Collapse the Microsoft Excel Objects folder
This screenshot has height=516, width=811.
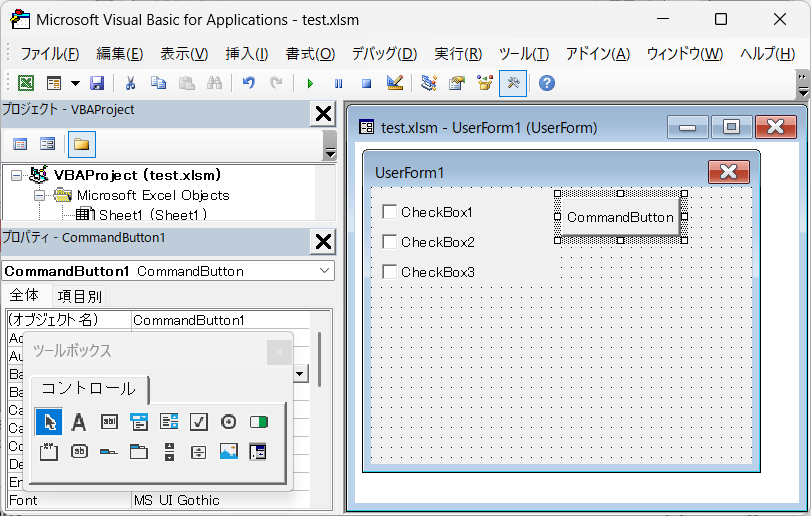click(x=39, y=195)
